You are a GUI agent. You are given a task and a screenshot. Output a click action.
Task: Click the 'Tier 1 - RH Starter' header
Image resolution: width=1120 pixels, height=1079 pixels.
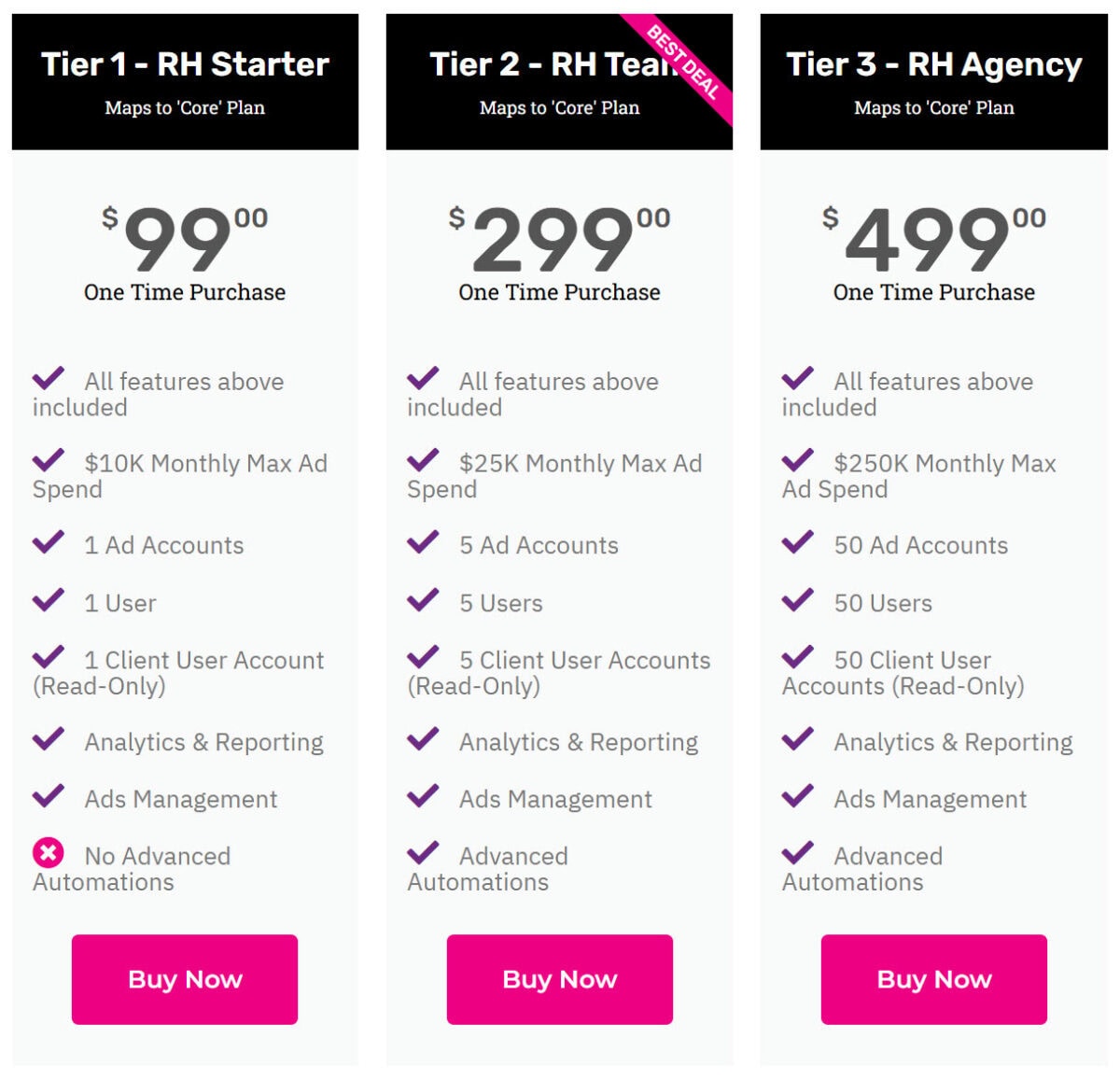click(184, 65)
